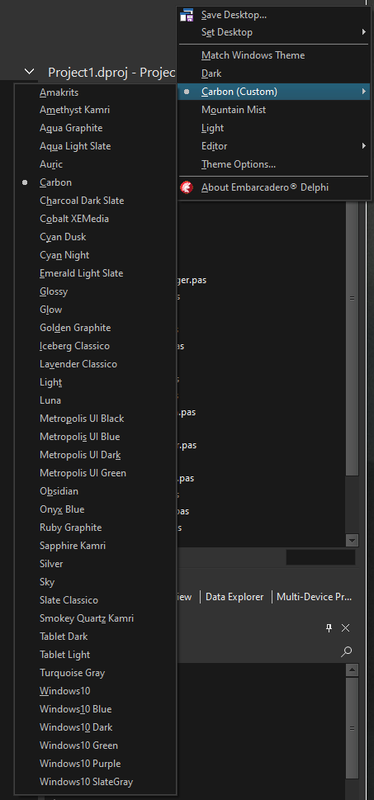Click the Embarcadero Delphi logo icon
Image resolution: width=374 pixels, height=800 pixels.
tap(187, 188)
